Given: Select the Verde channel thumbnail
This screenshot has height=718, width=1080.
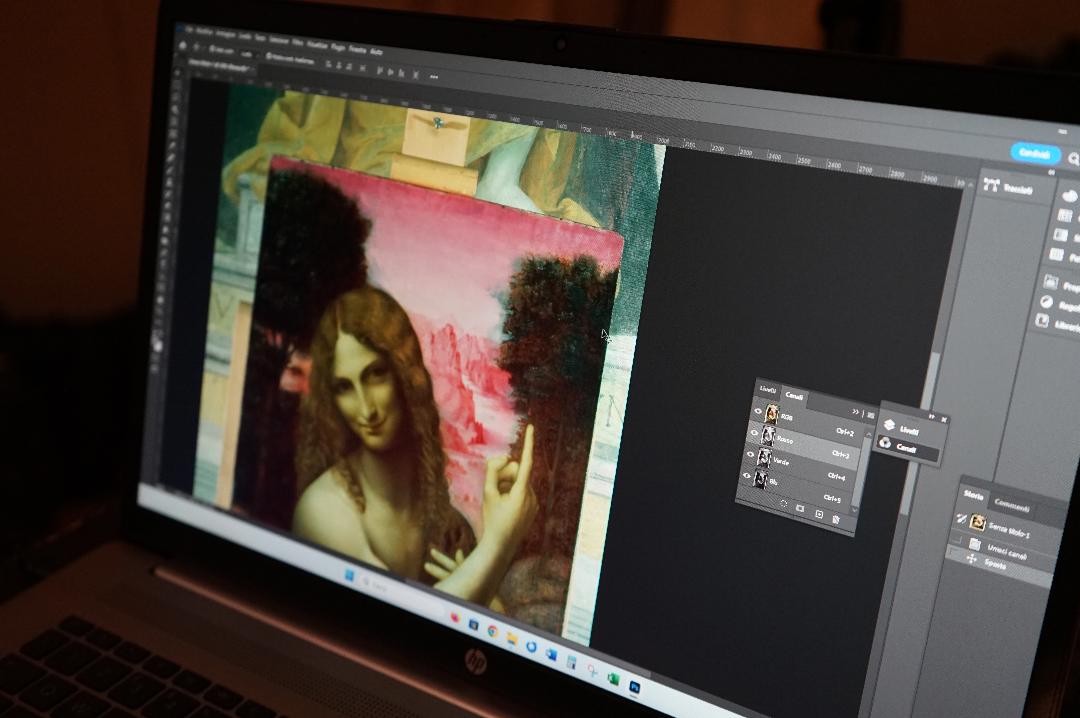Looking at the screenshot, I should (764, 457).
